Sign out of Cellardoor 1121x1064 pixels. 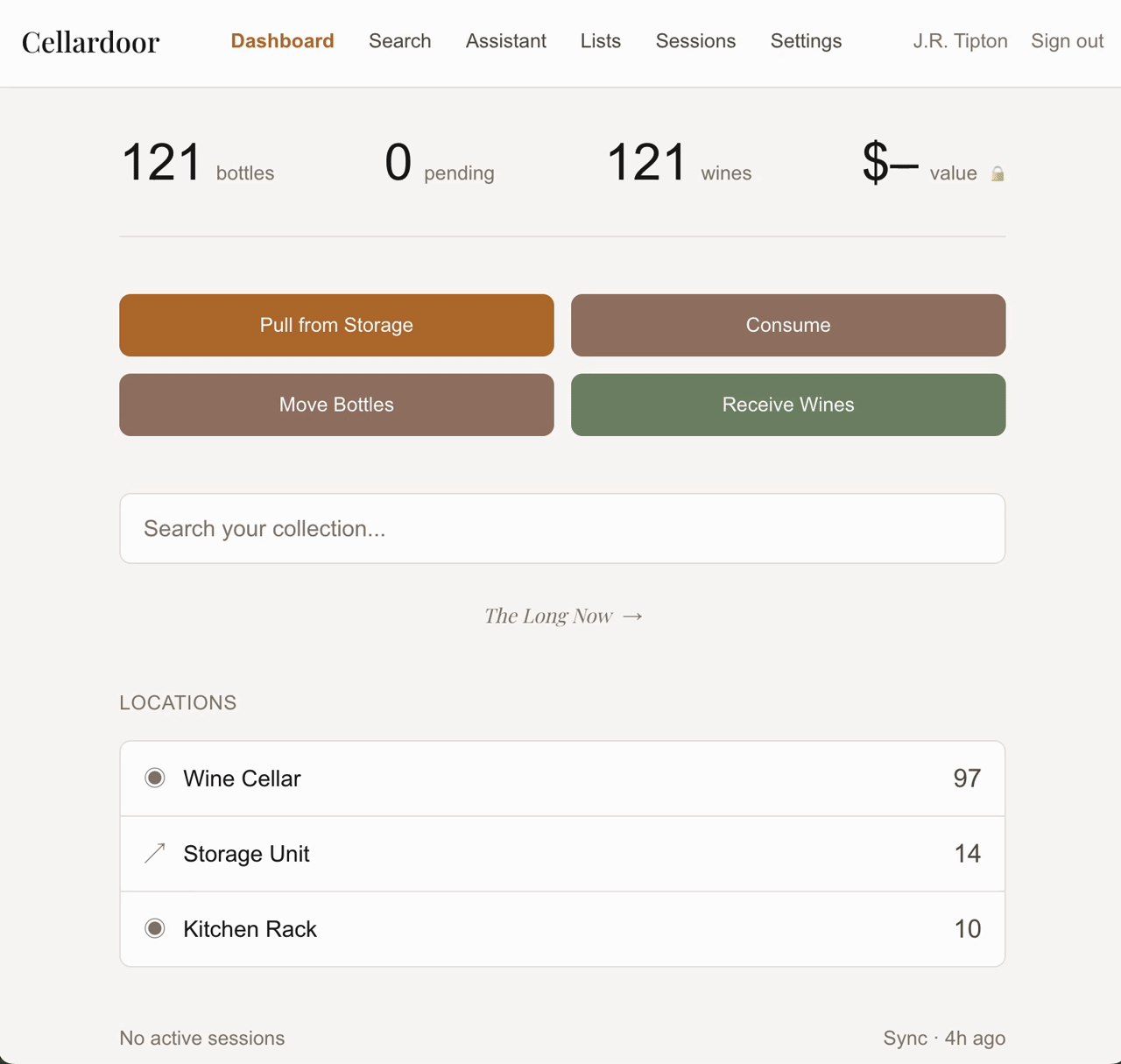(x=1066, y=41)
